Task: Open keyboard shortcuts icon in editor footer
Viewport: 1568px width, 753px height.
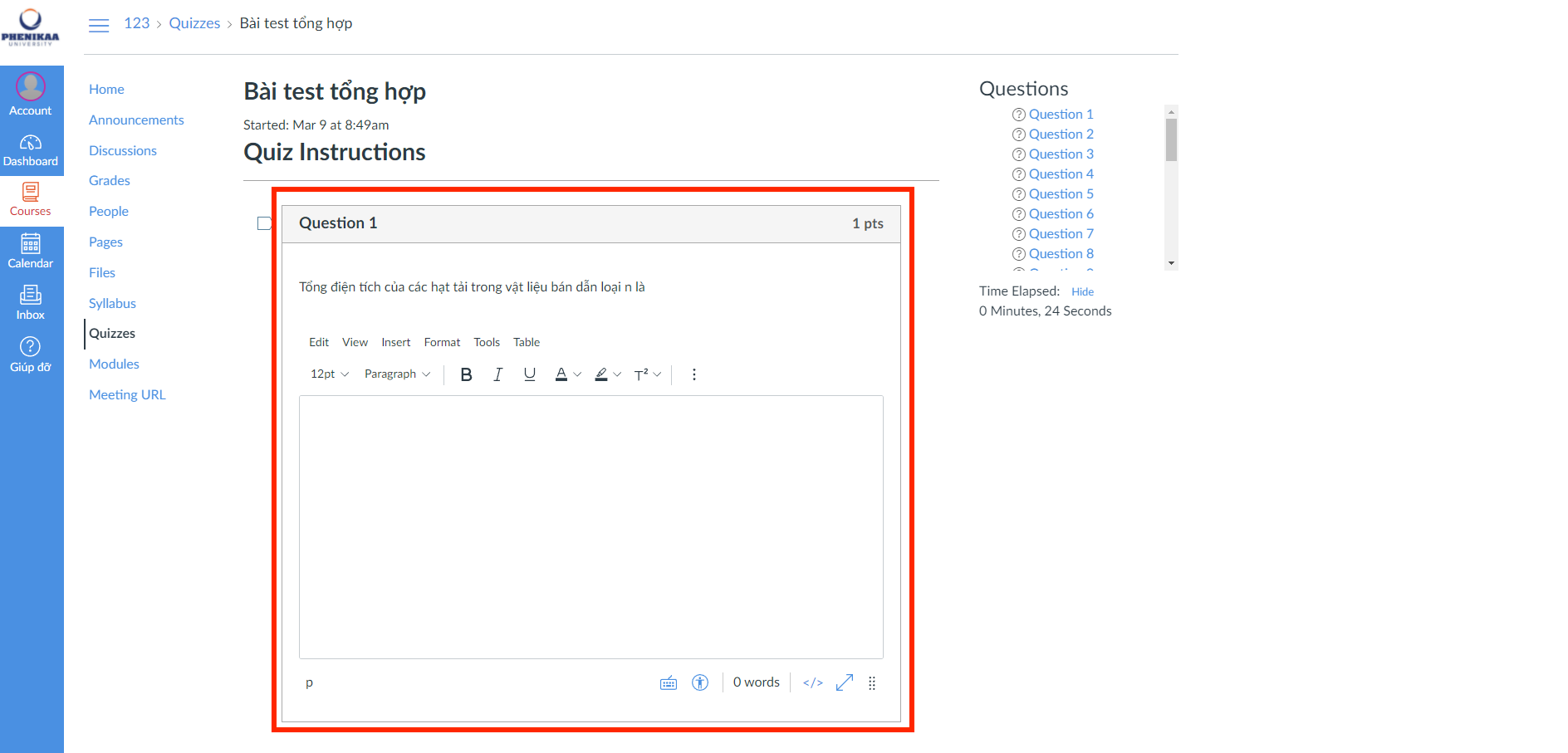Action: [x=669, y=682]
